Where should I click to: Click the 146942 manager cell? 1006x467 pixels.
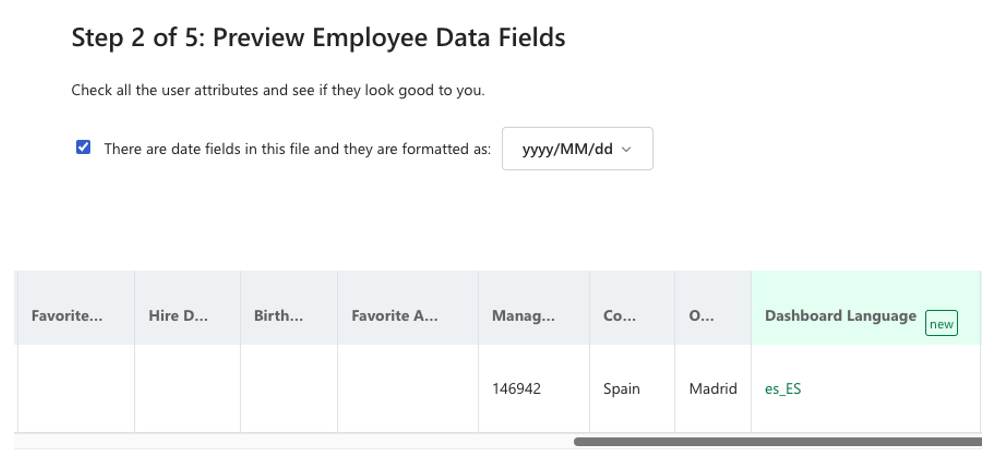tap(517, 389)
